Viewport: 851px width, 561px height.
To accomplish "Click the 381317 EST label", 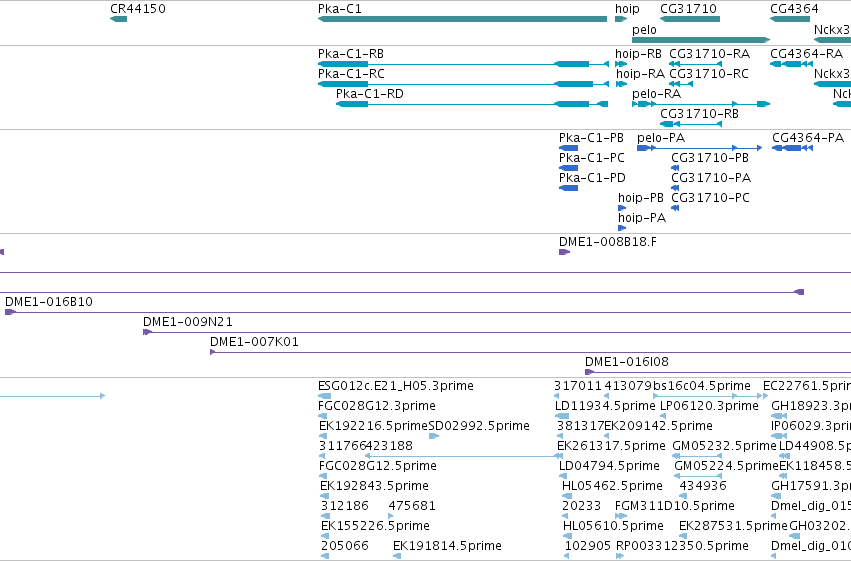I will pyautogui.click(x=580, y=426).
